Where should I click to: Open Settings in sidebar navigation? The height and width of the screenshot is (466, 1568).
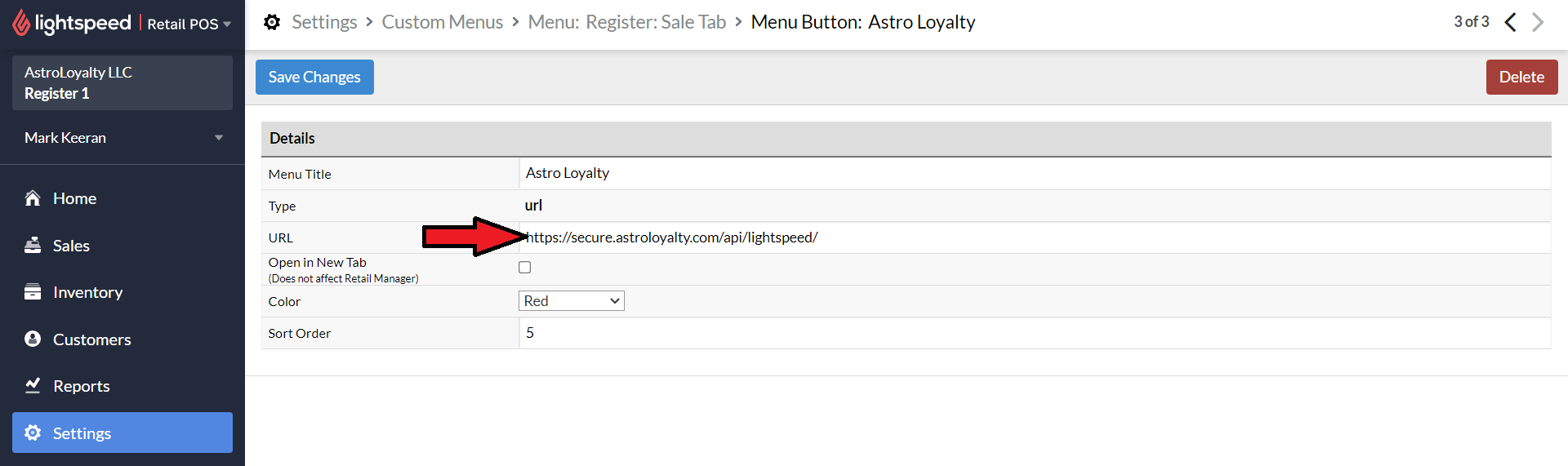tap(122, 433)
